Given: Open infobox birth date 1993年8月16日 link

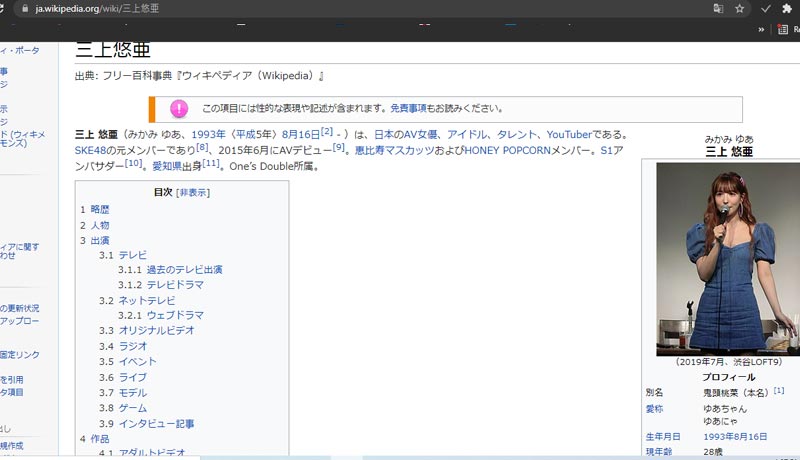Looking at the screenshot, I should click(x=735, y=437).
